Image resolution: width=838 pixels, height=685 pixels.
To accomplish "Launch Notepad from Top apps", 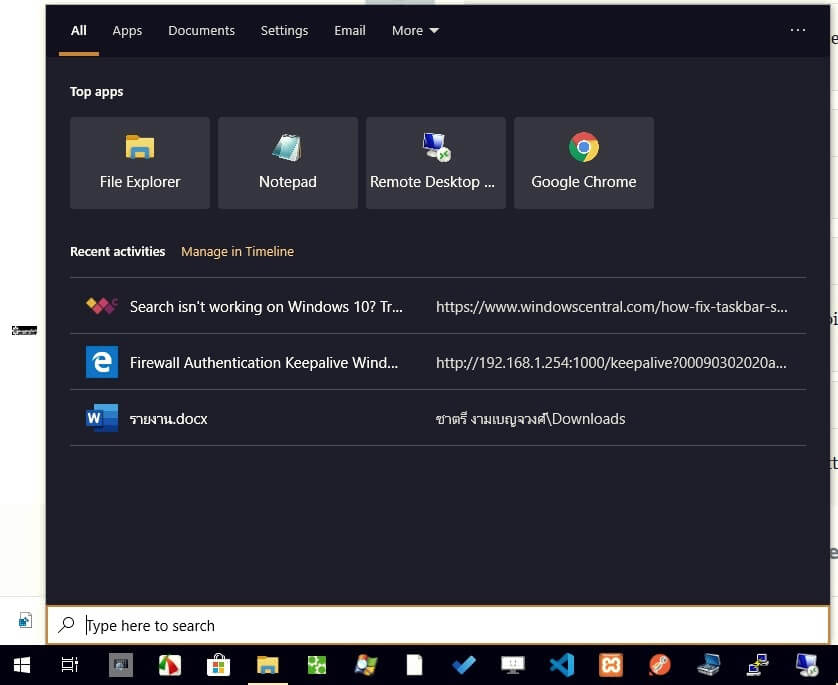I will (288, 162).
